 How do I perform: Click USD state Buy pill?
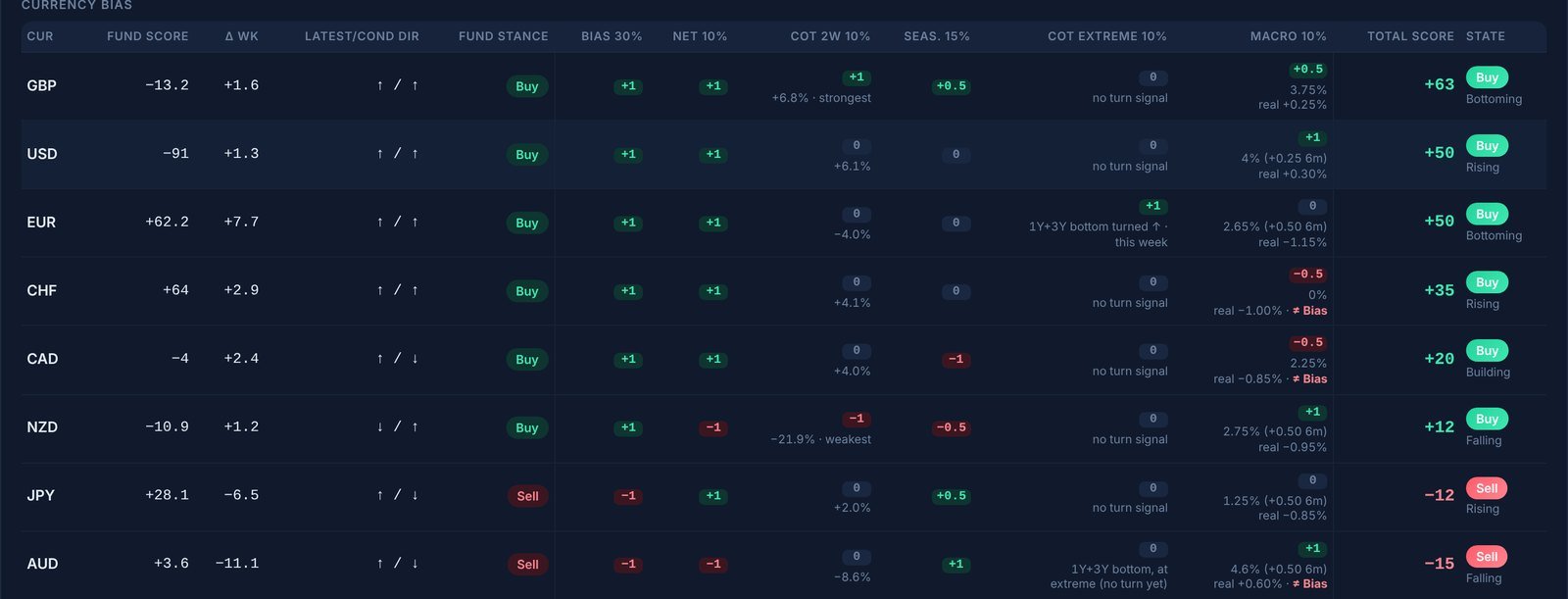point(1487,146)
